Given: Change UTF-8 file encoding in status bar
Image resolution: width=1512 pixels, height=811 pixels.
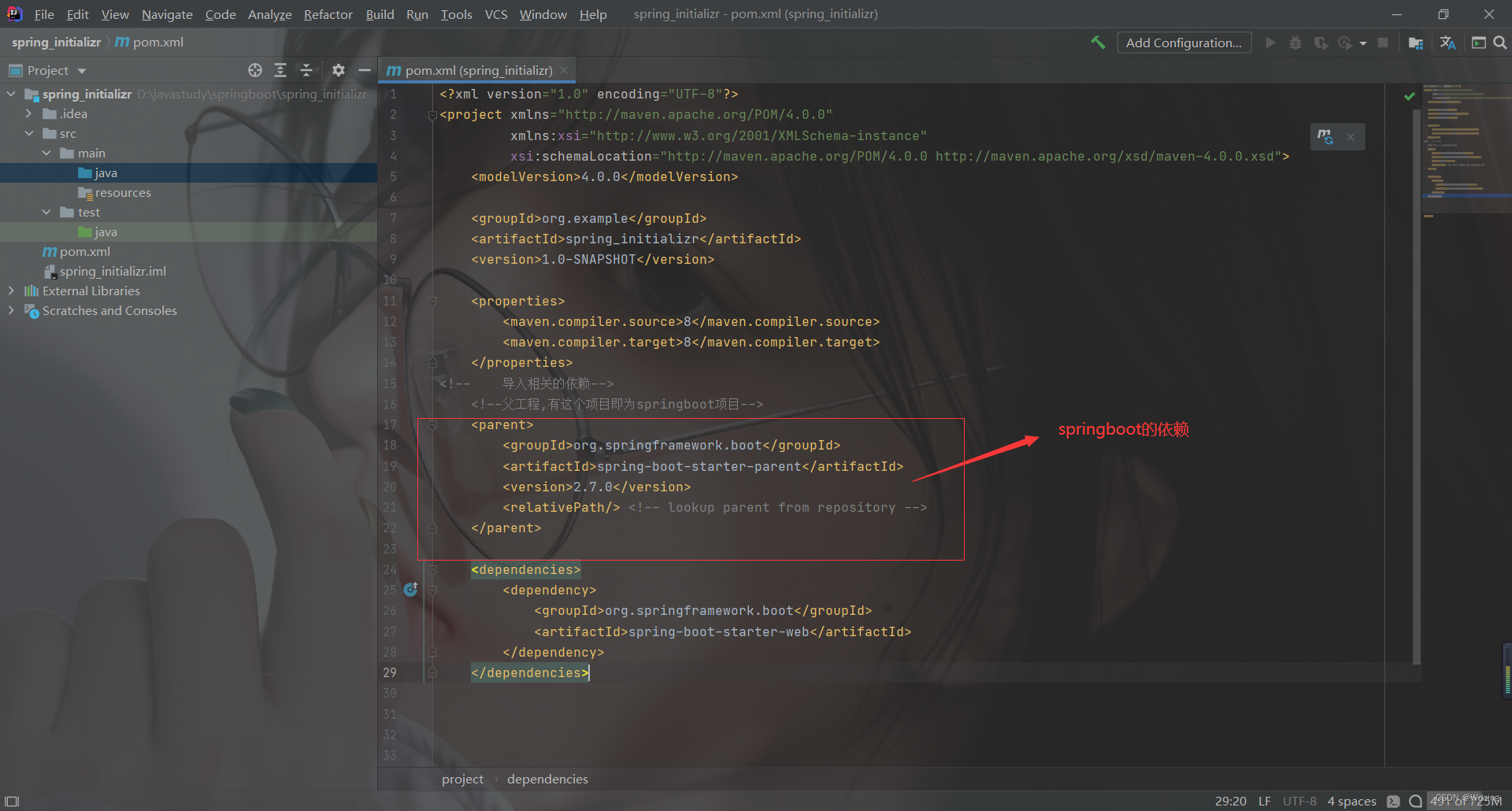Looking at the screenshot, I should click(x=1299, y=801).
